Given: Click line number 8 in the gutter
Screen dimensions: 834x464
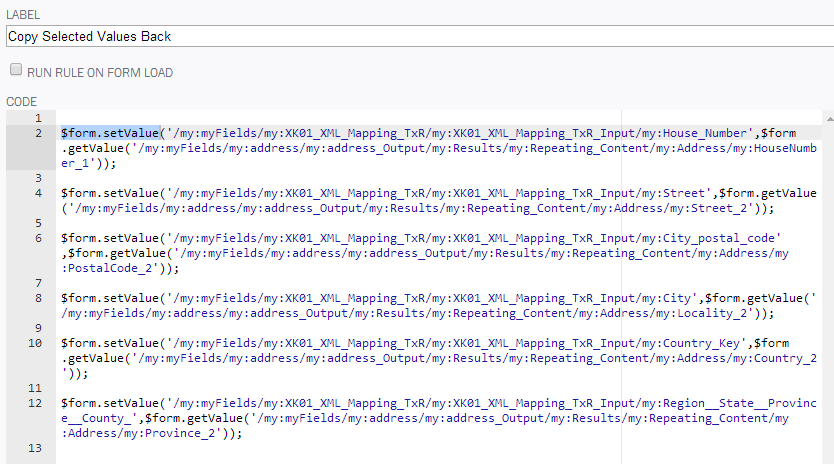Looking at the screenshot, I should (38, 299).
